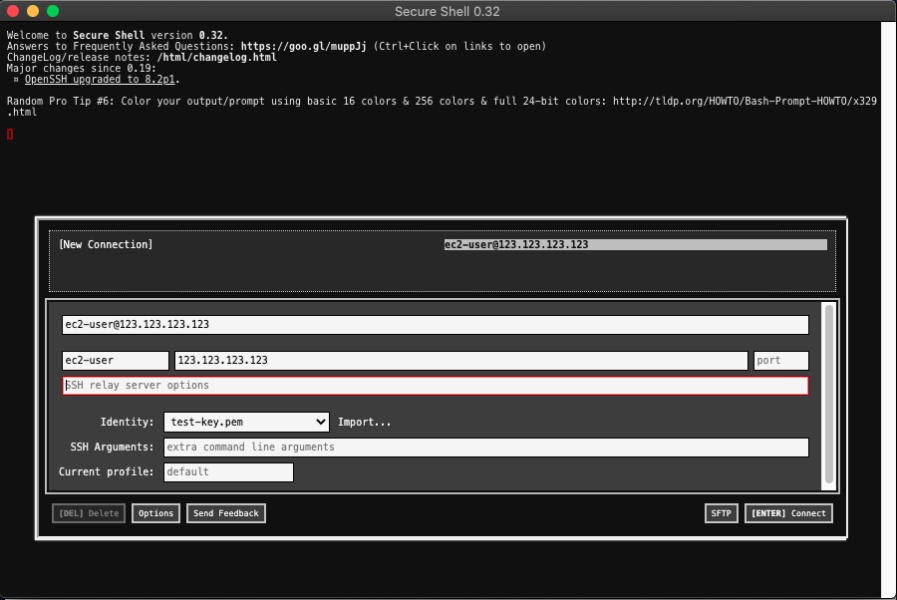This screenshot has width=897, height=600.
Task: Select saved connection ec2-user@123.123.123.123 in list
Action: [x=635, y=244]
